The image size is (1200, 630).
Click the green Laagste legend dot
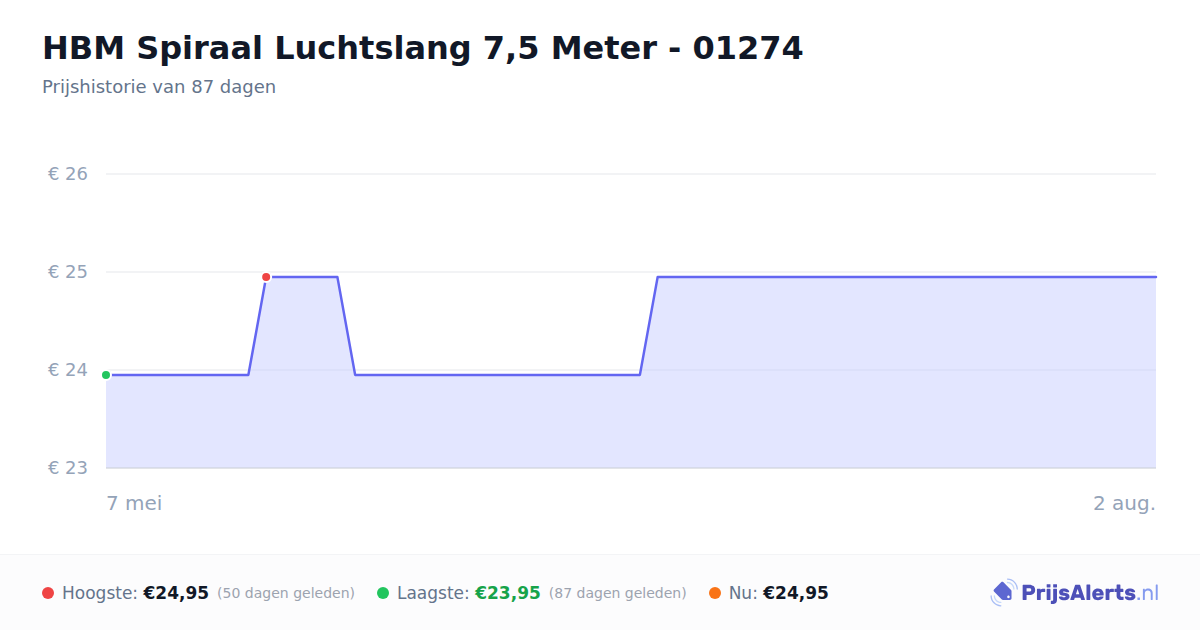click(383, 593)
